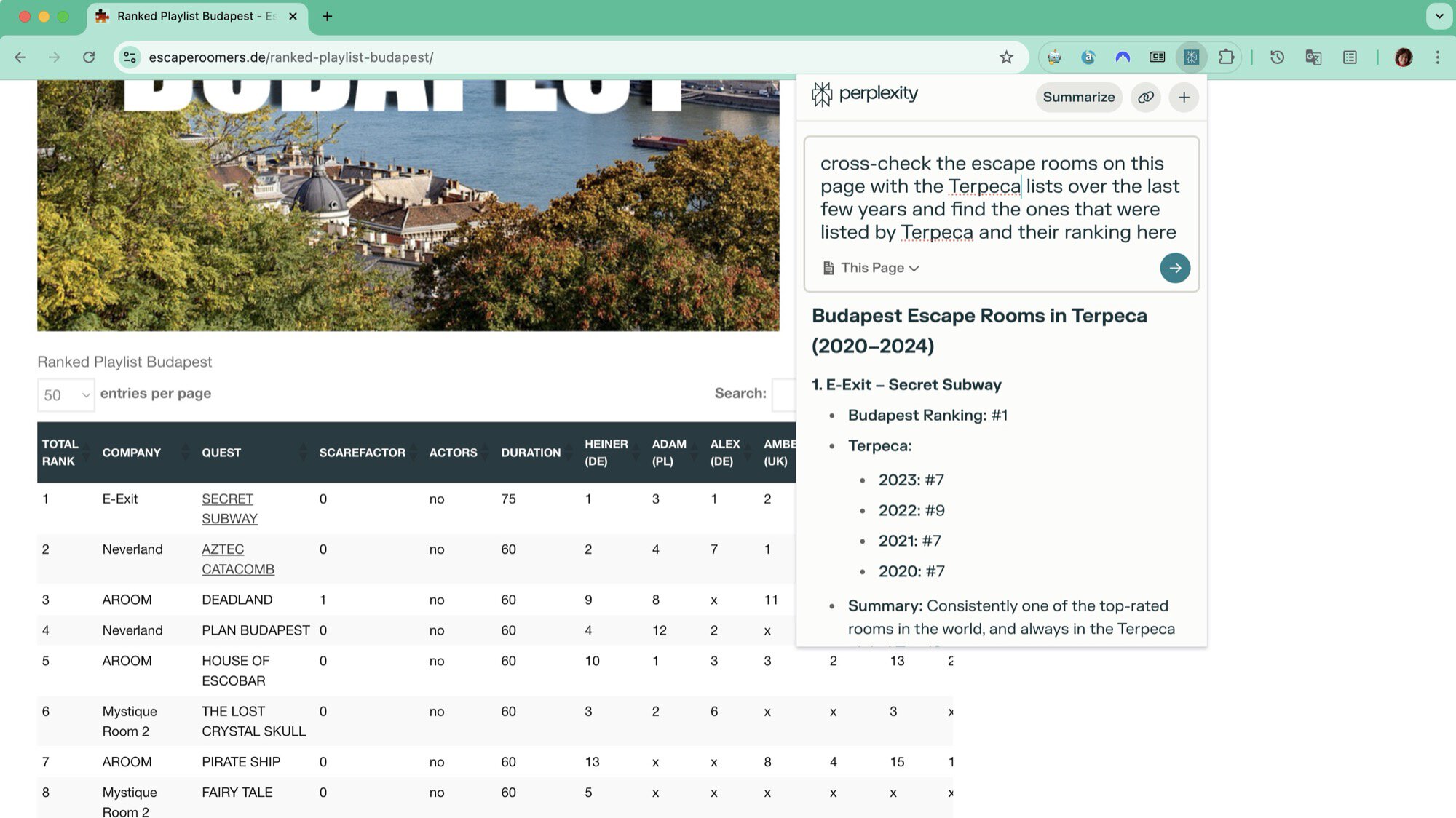Open the site information icon in address bar
1456x818 pixels.
click(130, 57)
